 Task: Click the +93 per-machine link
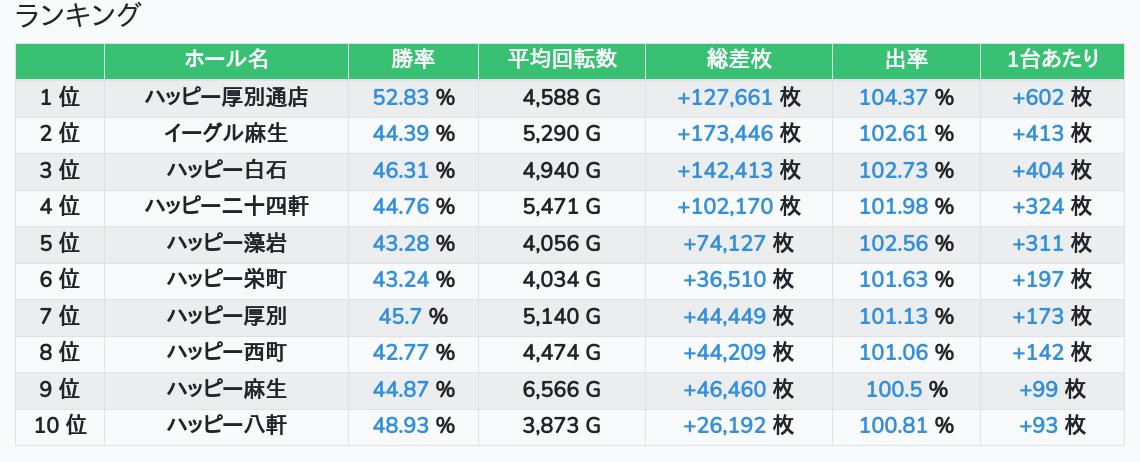point(1038,426)
